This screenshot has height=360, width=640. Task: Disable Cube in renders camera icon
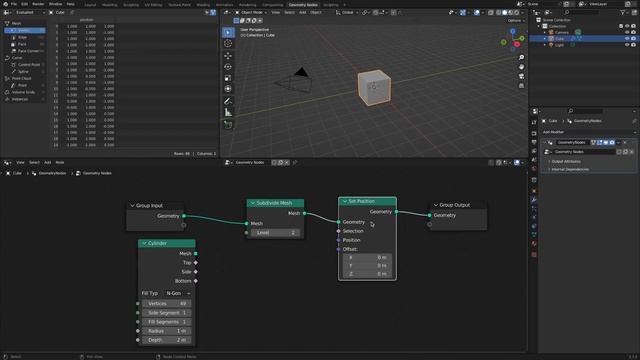(633, 38)
